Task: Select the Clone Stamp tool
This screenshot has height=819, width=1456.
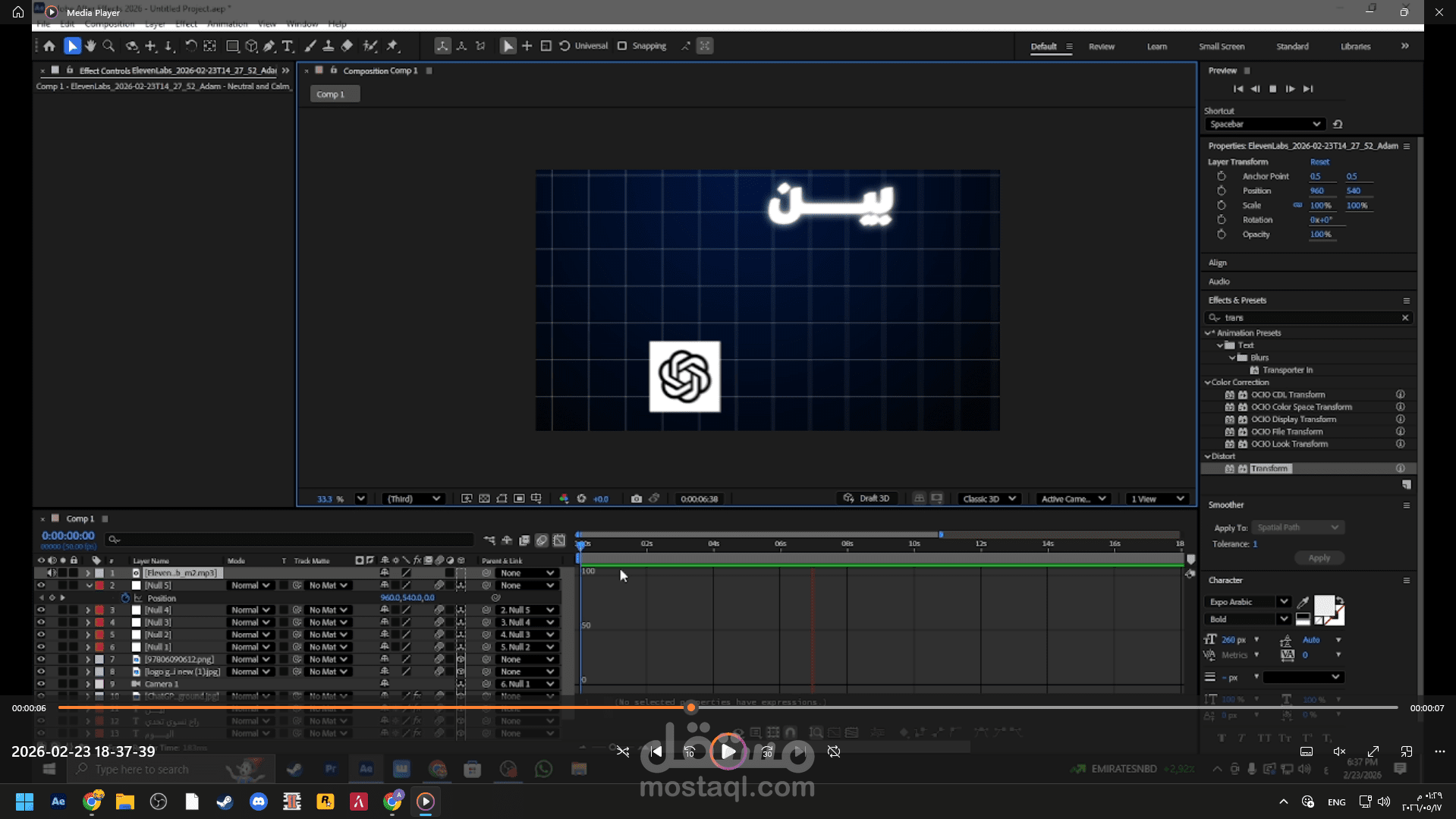Action: pos(329,46)
